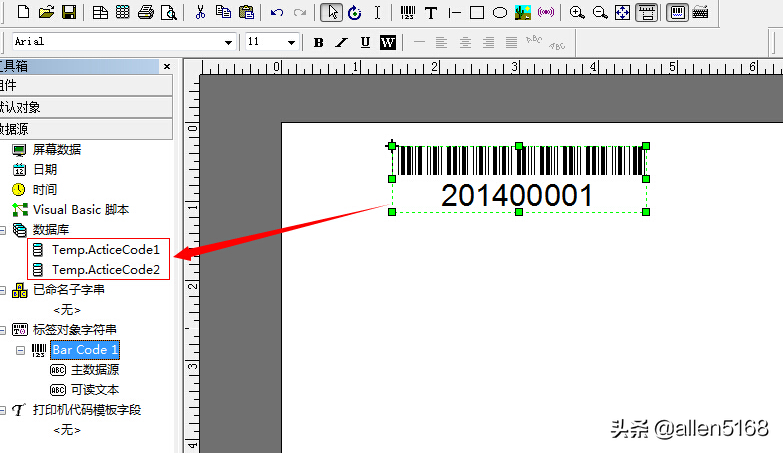
Task: Toggle the toolbox panel view button
Action: [646, 12]
